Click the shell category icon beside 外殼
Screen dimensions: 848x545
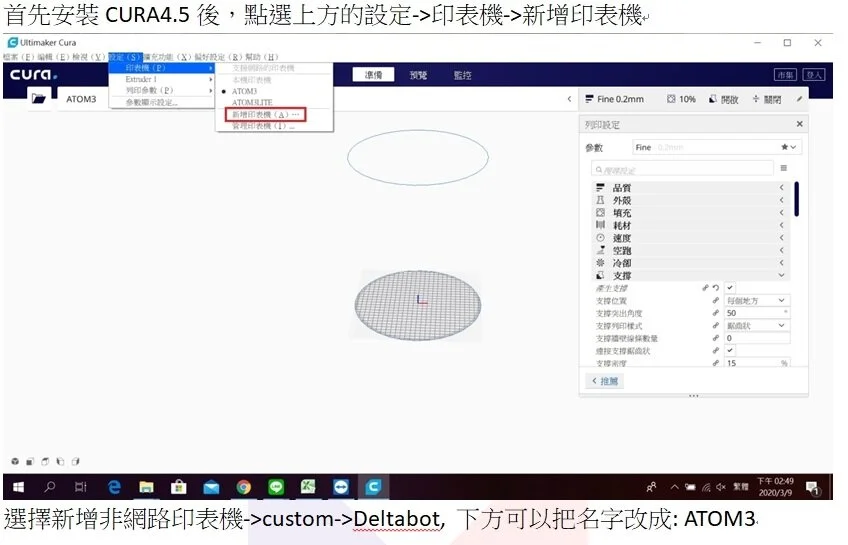pos(600,200)
